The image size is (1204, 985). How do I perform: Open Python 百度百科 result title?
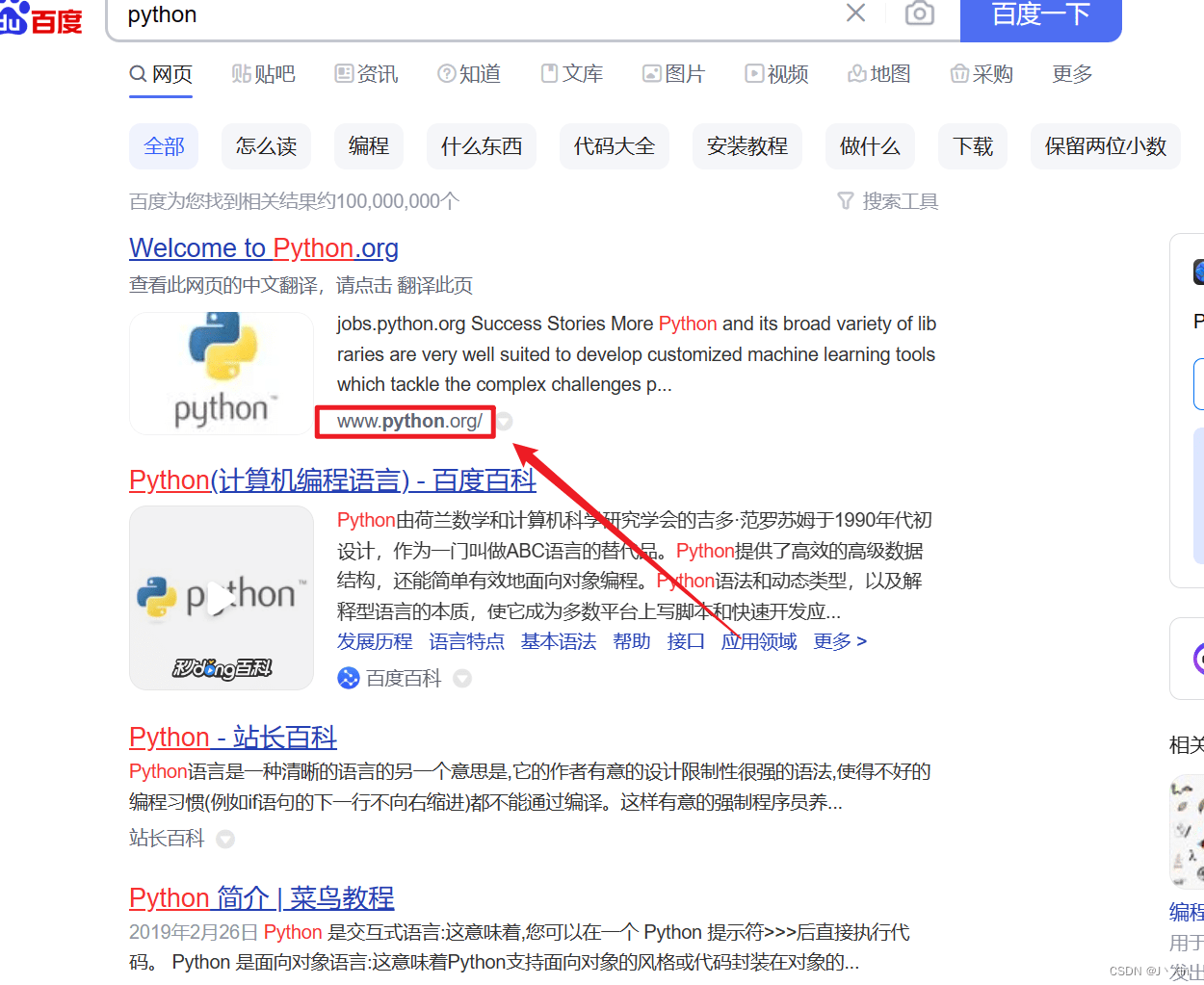point(332,480)
